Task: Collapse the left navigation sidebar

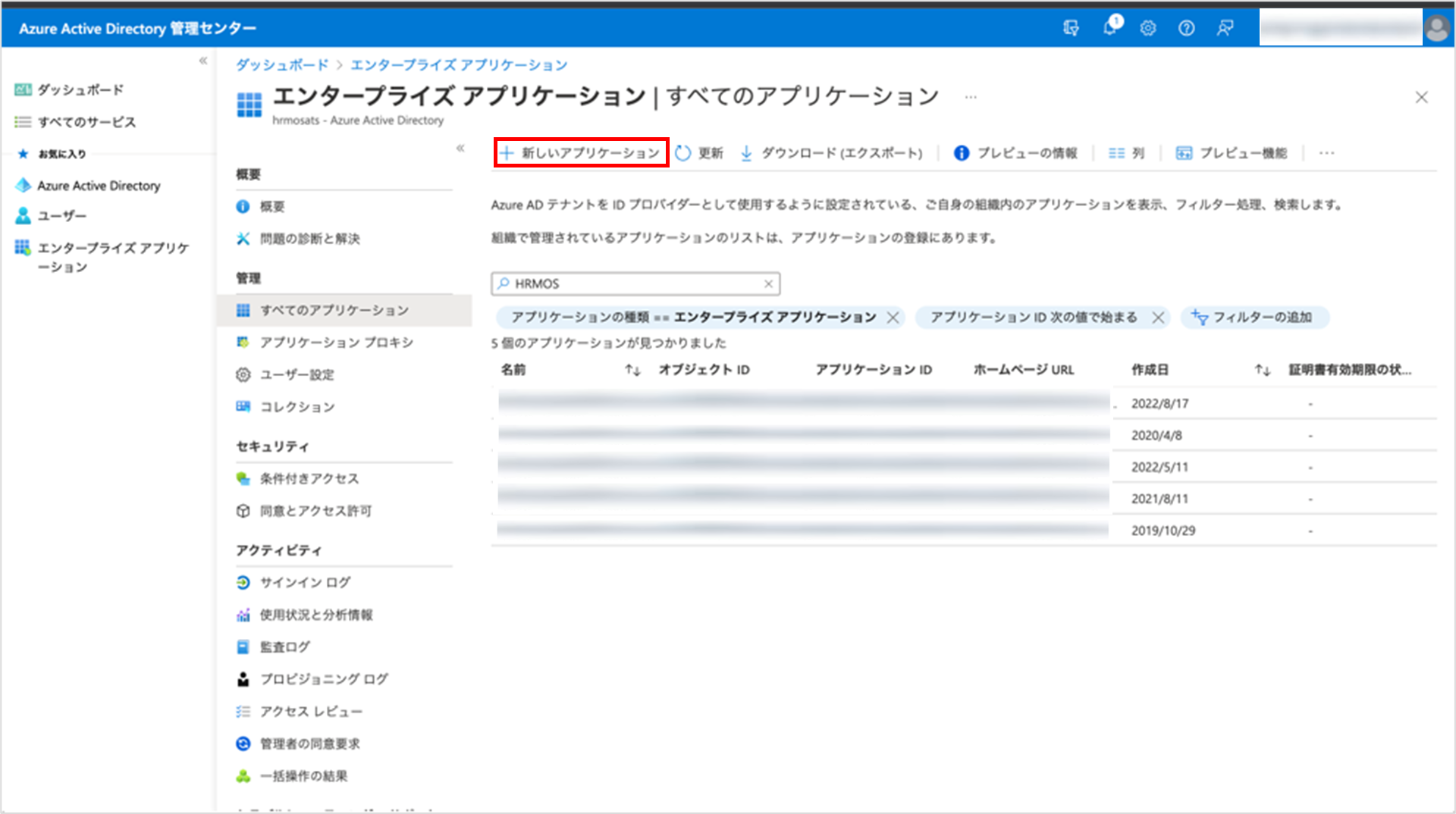Action: coord(203,61)
